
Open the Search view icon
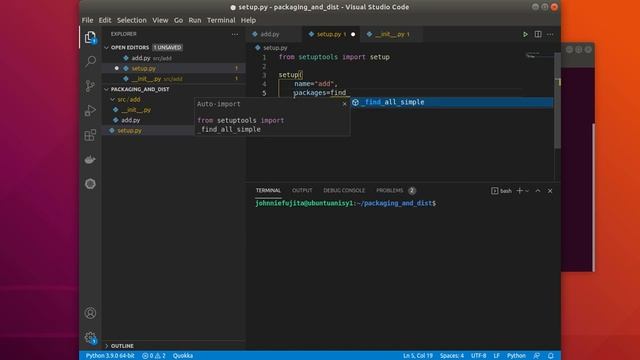point(90,62)
